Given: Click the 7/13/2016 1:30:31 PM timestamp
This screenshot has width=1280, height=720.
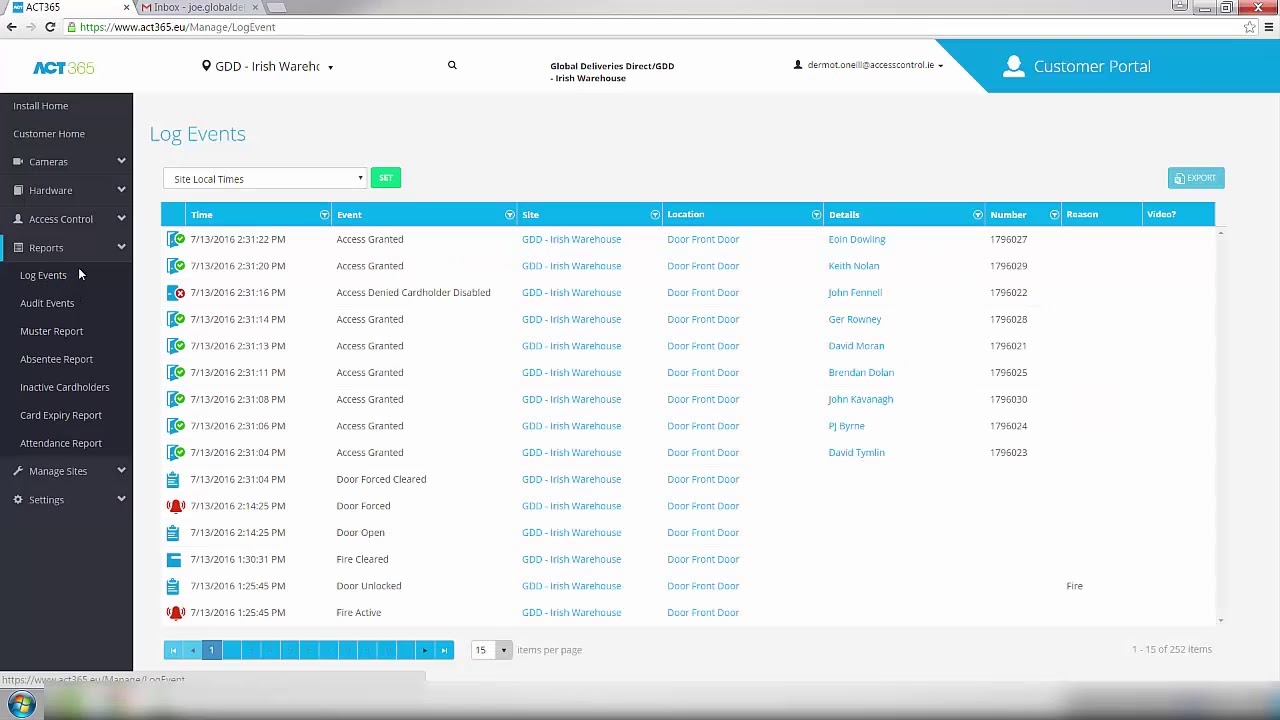Looking at the screenshot, I should [x=238, y=559].
